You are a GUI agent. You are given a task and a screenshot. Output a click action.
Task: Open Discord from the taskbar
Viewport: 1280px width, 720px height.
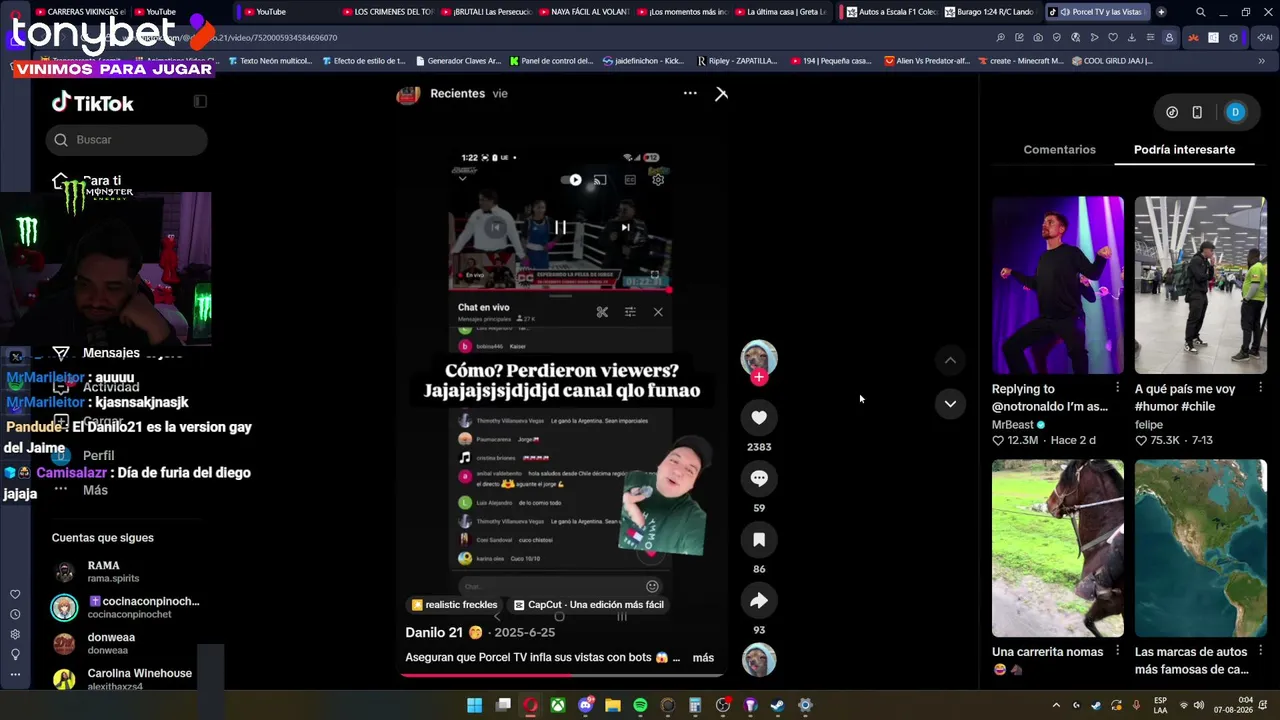(x=585, y=705)
